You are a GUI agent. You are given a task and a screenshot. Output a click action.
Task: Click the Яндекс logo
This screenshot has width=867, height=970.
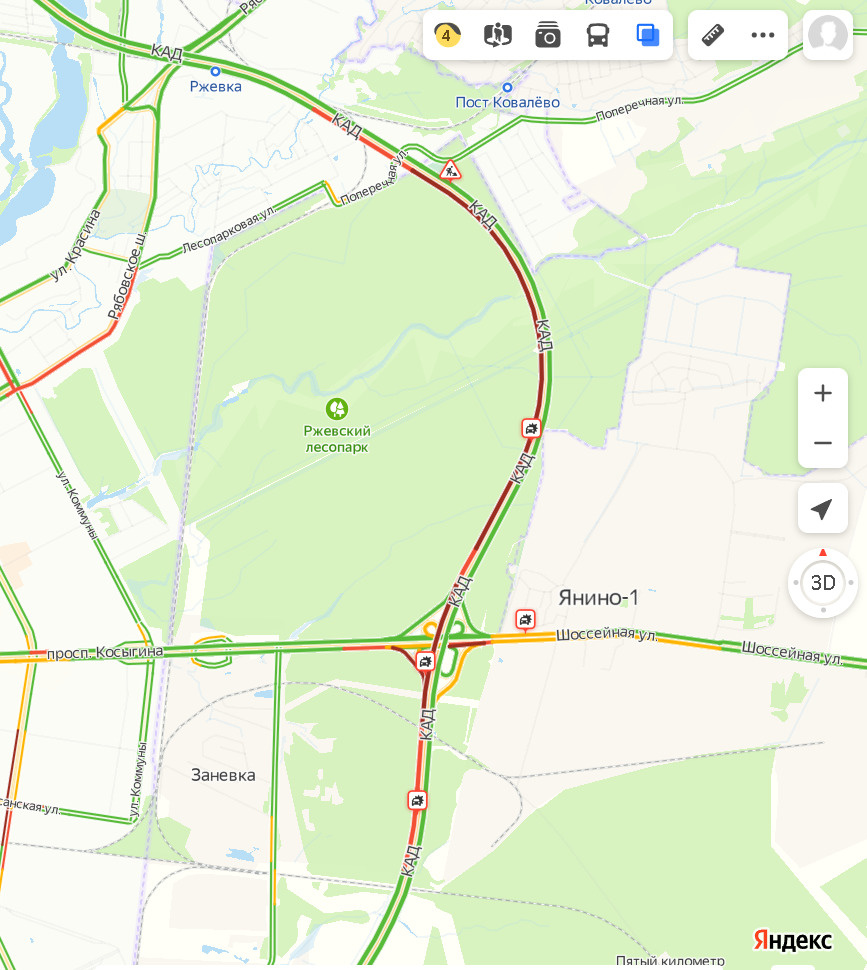pyautogui.click(x=792, y=940)
